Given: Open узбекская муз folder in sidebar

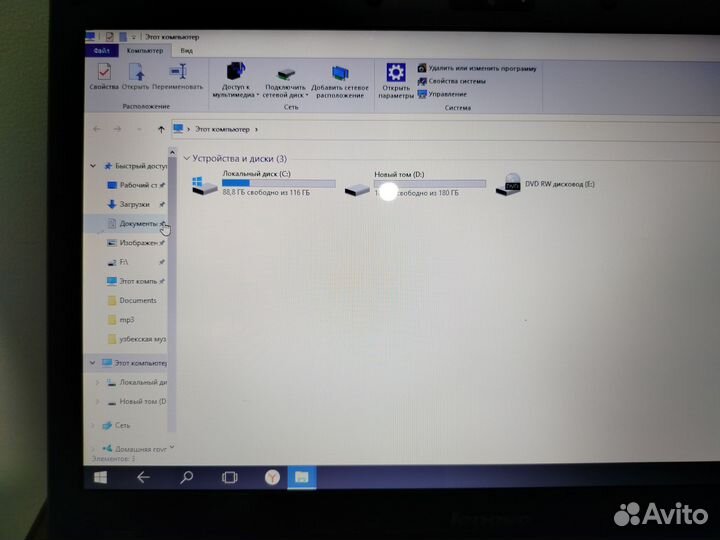Looking at the screenshot, I should click(x=137, y=339).
